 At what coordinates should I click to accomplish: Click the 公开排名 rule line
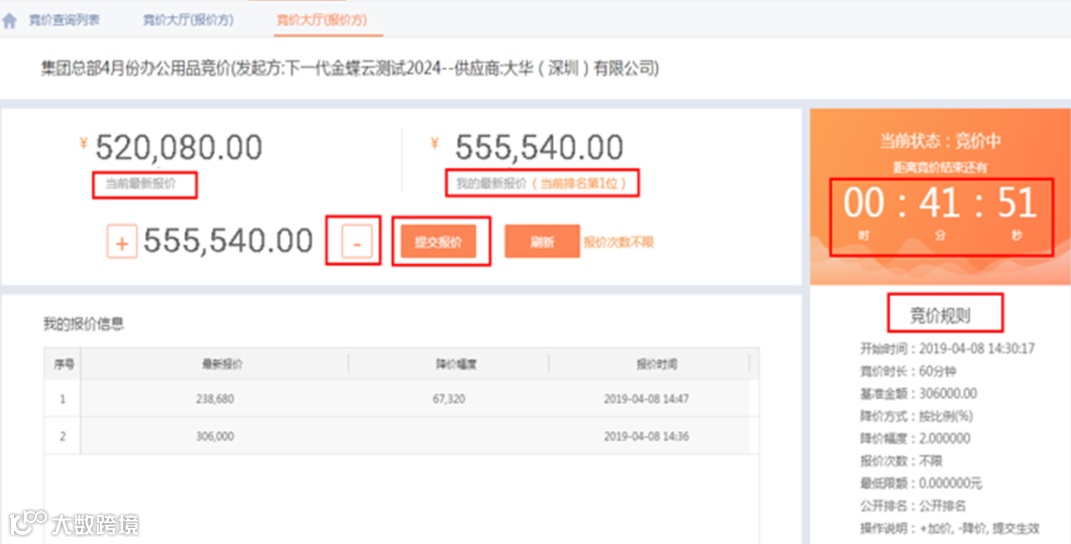pyautogui.click(x=913, y=506)
